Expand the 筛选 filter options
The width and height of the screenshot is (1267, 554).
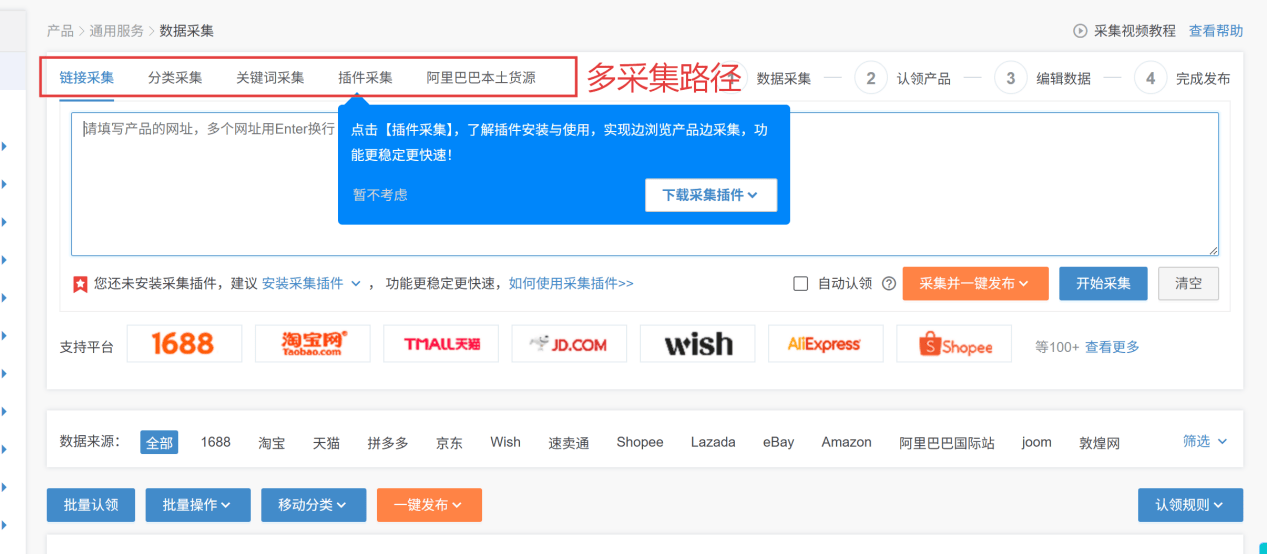pos(1205,441)
